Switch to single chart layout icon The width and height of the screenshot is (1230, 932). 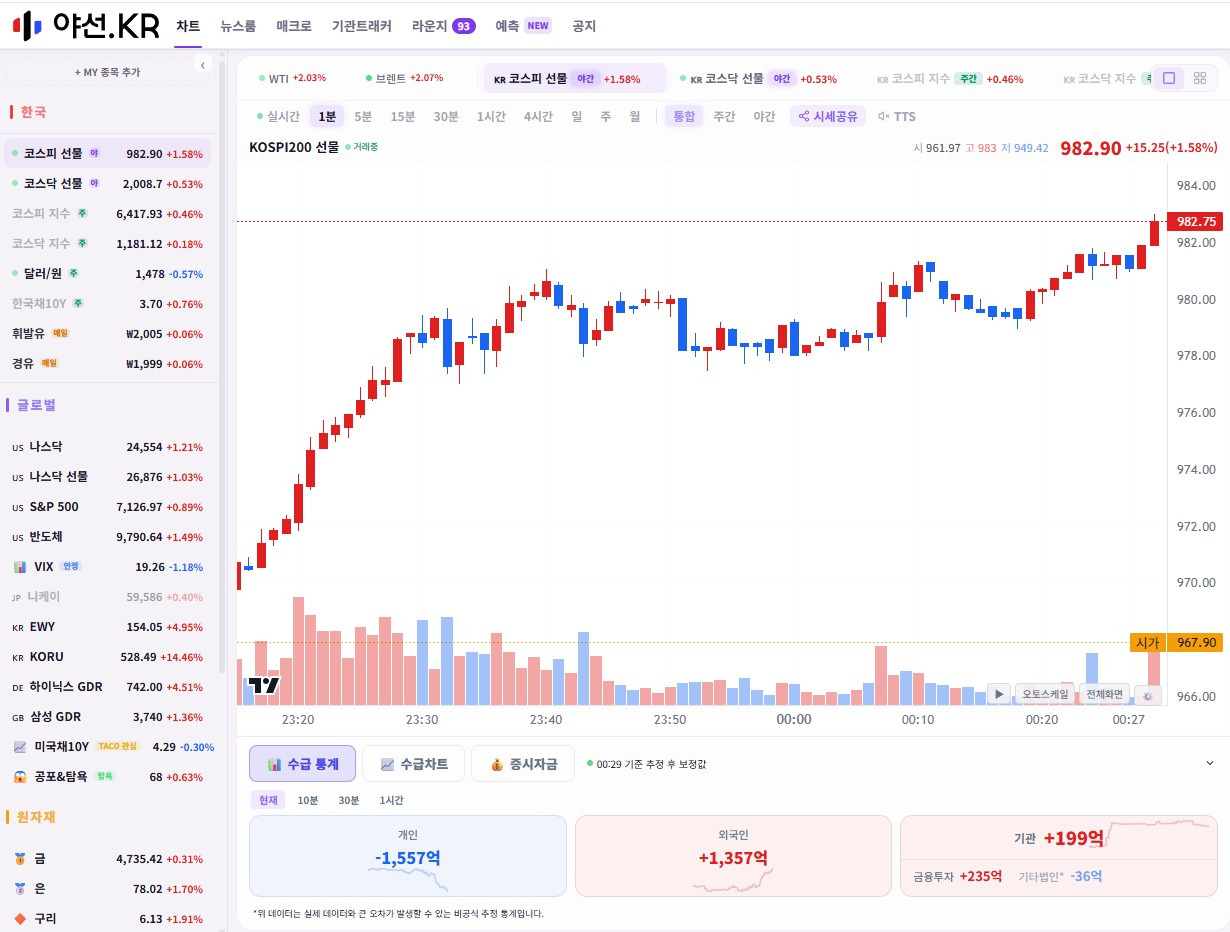click(1168, 78)
